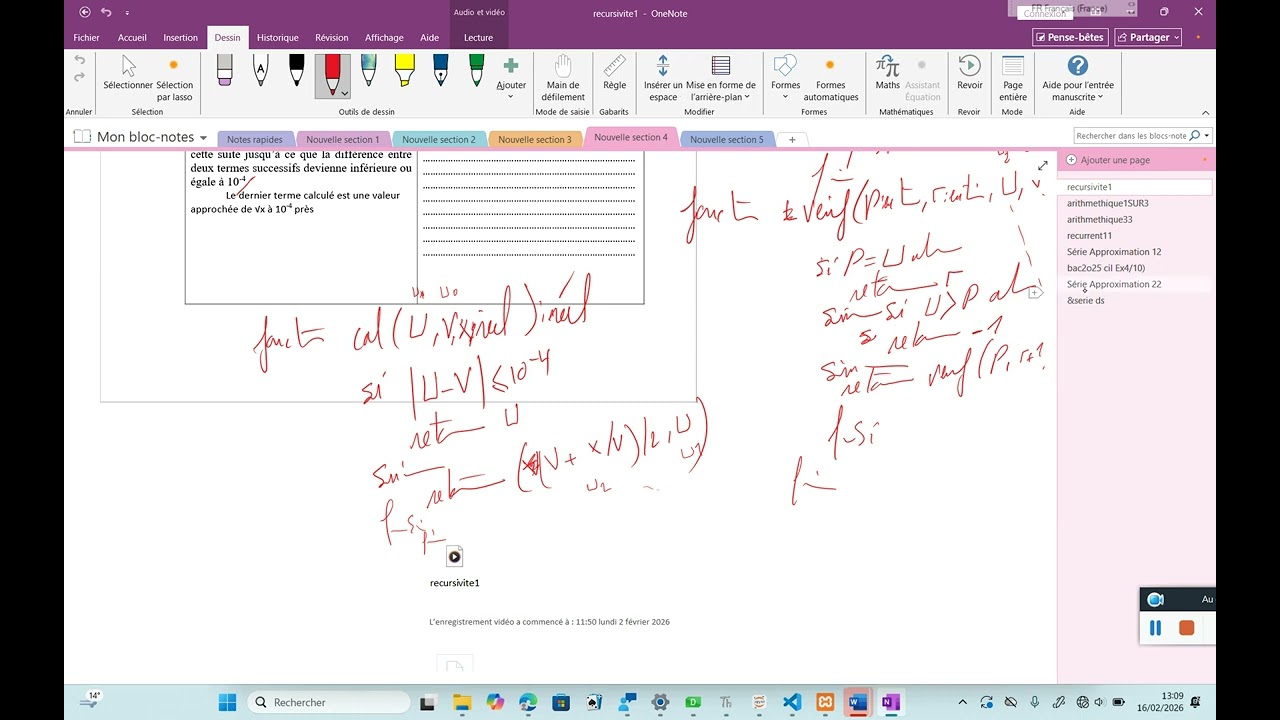Pick the yellow highlighter
Image resolution: width=1280 pixels, height=720 pixels.
point(405,69)
